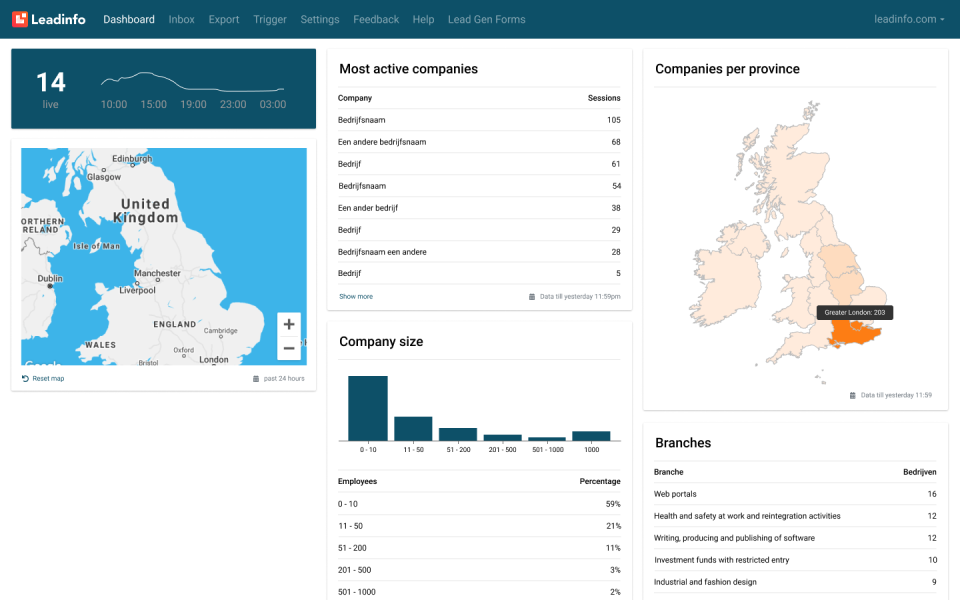Open the Trigger page
960x600 pixels.
click(x=270, y=19)
